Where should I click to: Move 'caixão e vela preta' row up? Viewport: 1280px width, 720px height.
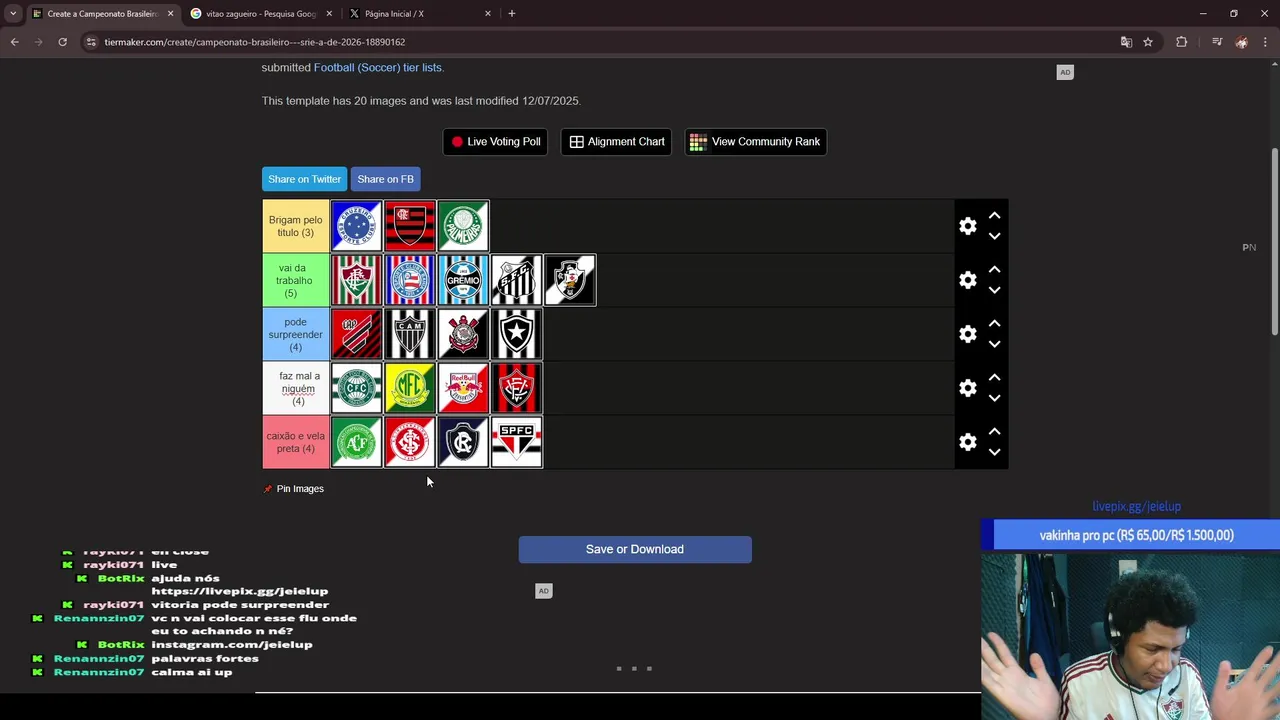click(x=994, y=431)
